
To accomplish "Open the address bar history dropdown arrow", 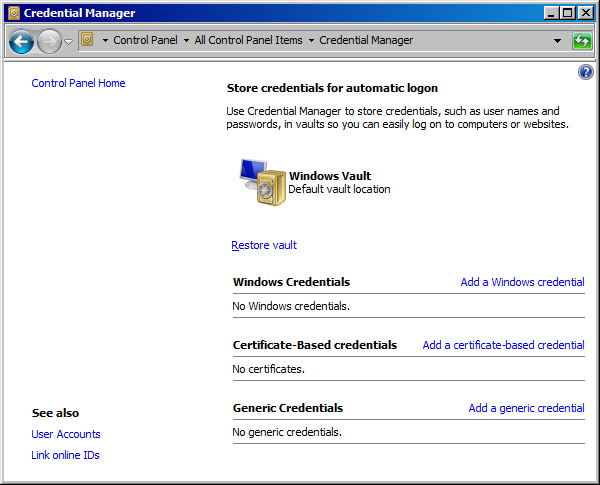I will pos(557,41).
